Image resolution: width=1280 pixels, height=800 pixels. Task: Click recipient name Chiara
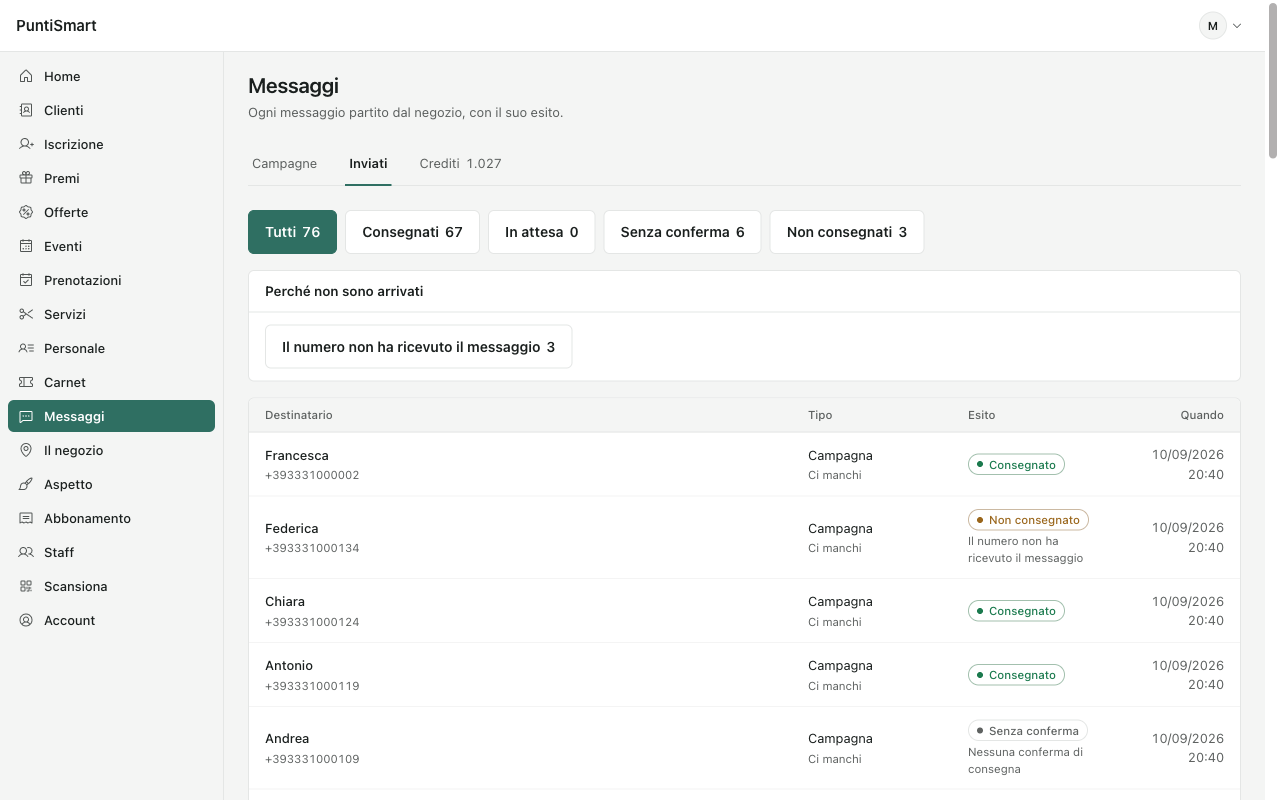click(285, 602)
